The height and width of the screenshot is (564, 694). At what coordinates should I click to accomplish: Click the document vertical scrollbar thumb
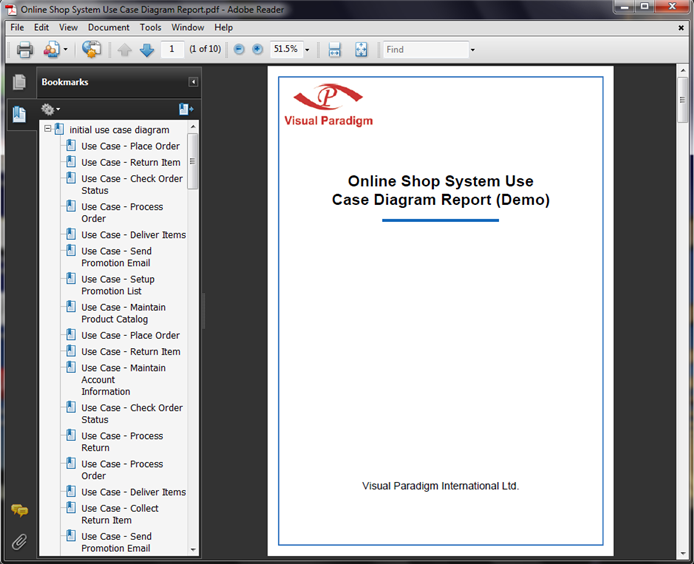click(x=682, y=100)
